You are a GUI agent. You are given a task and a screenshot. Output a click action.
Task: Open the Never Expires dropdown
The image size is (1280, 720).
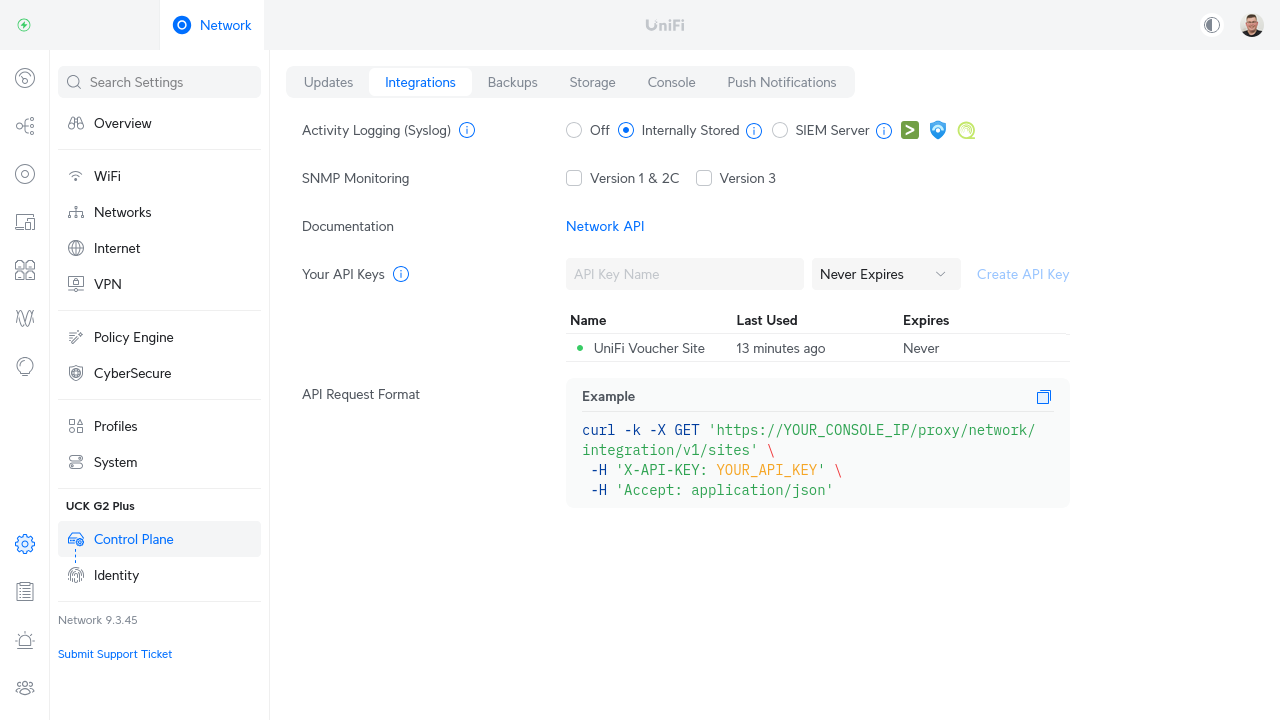[886, 273]
